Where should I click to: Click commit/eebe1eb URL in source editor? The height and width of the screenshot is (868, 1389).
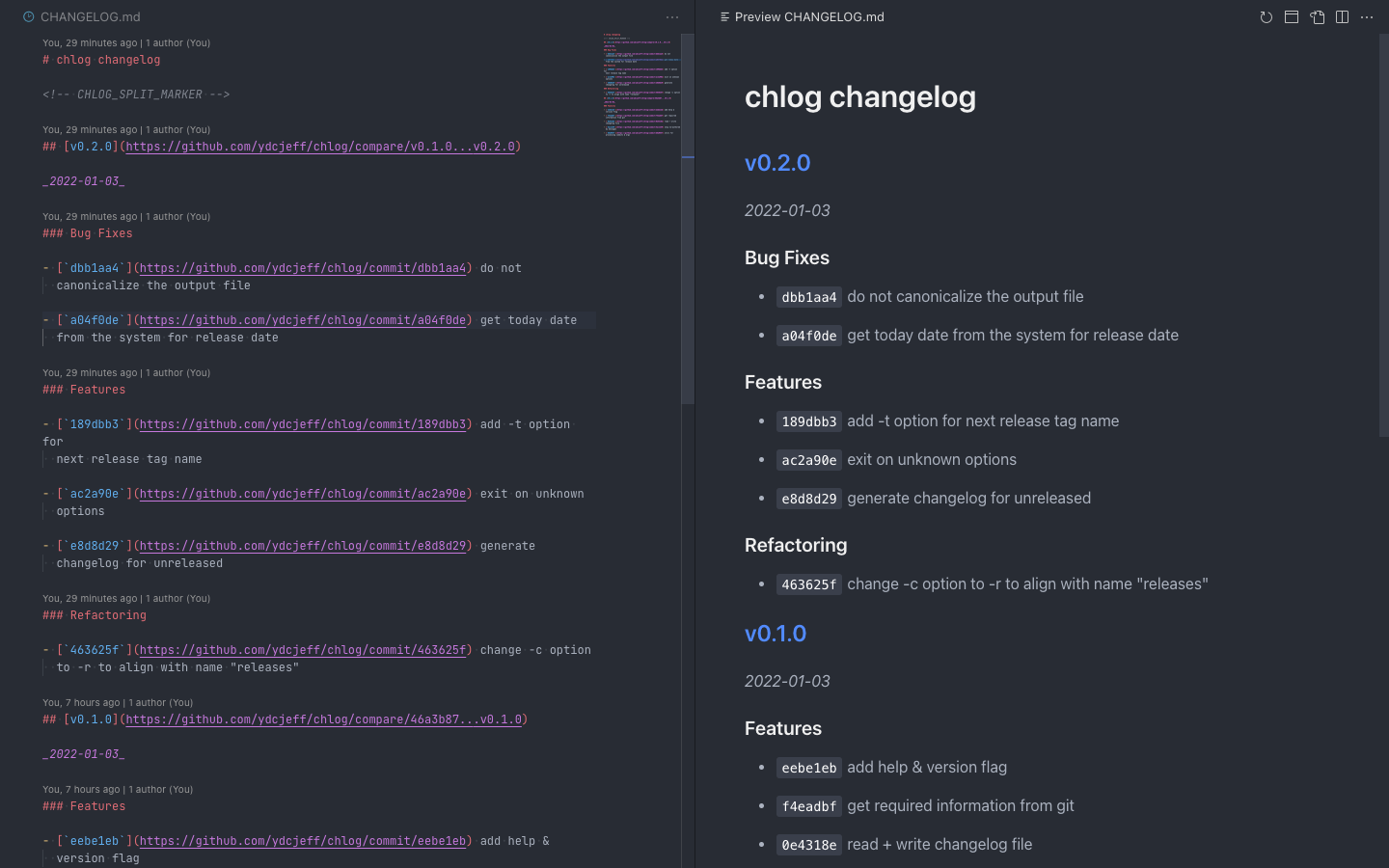303,841
